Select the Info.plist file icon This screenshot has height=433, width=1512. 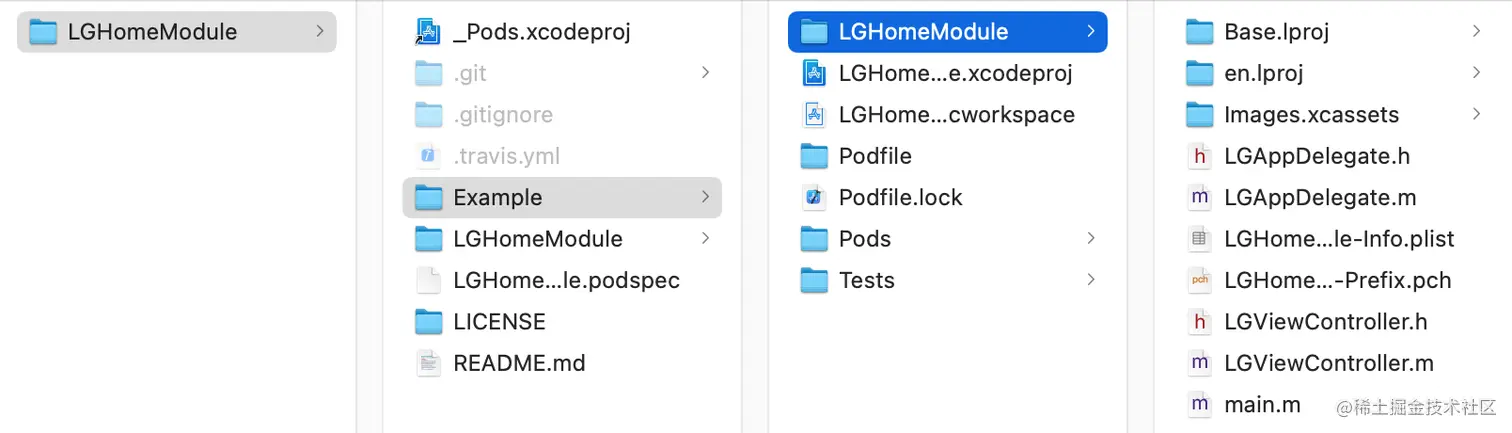tap(1199, 239)
